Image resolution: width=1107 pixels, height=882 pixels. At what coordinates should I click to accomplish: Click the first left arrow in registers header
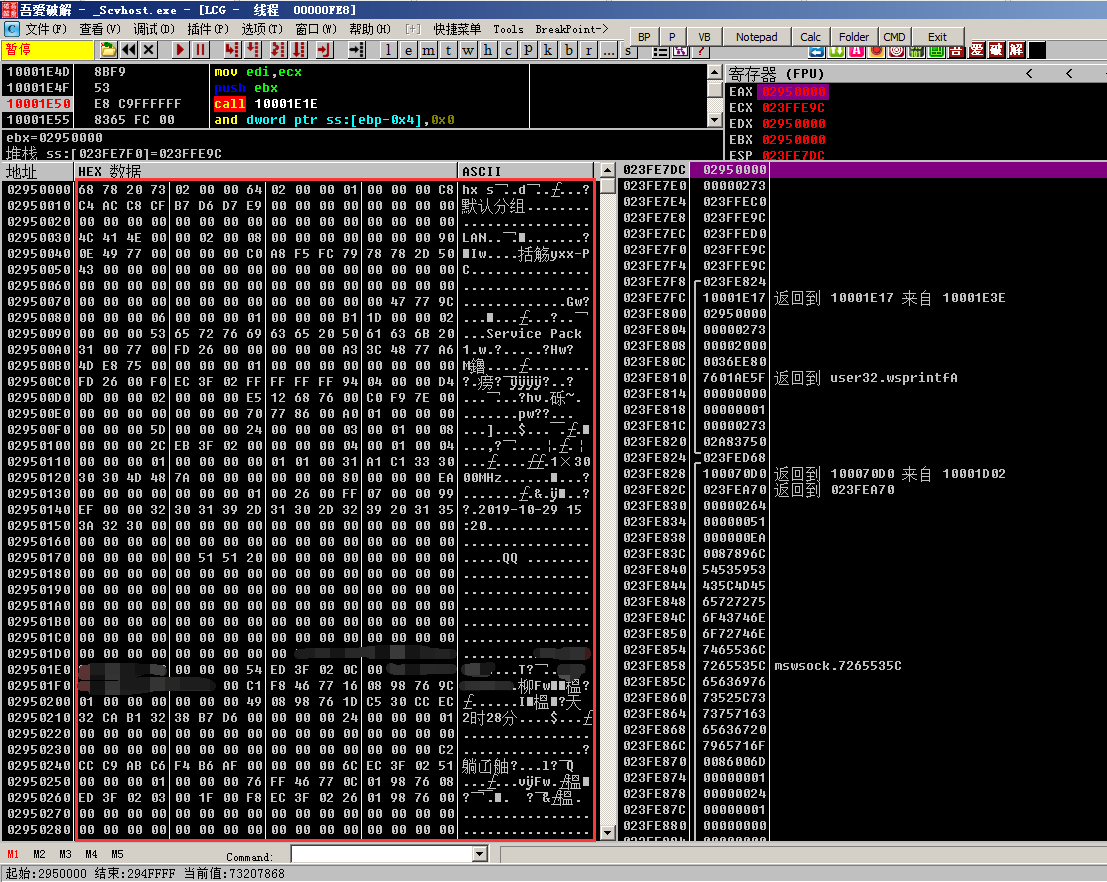tap(1029, 73)
